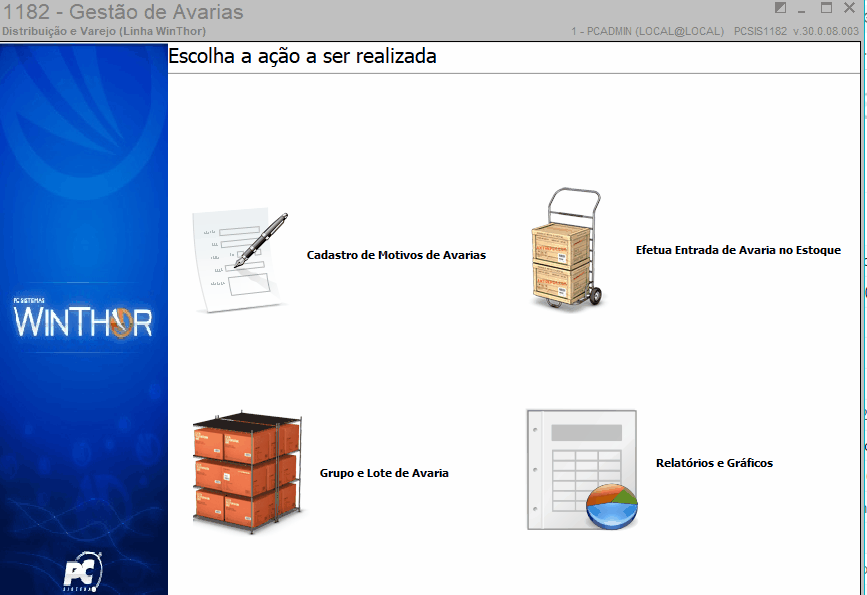The height and width of the screenshot is (595, 867).
Task: Click the Escolha a ação a ser realizada heading
Action: [302, 56]
